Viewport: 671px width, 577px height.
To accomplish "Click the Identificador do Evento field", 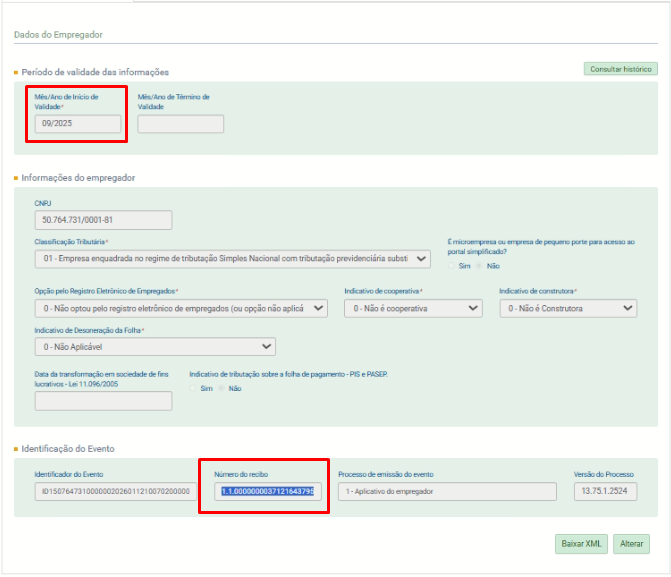I will [115, 491].
